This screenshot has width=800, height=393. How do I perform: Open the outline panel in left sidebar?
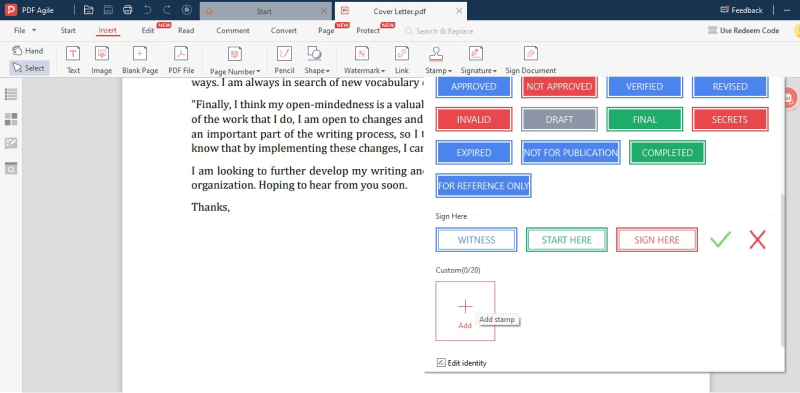click(x=11, y=94)
